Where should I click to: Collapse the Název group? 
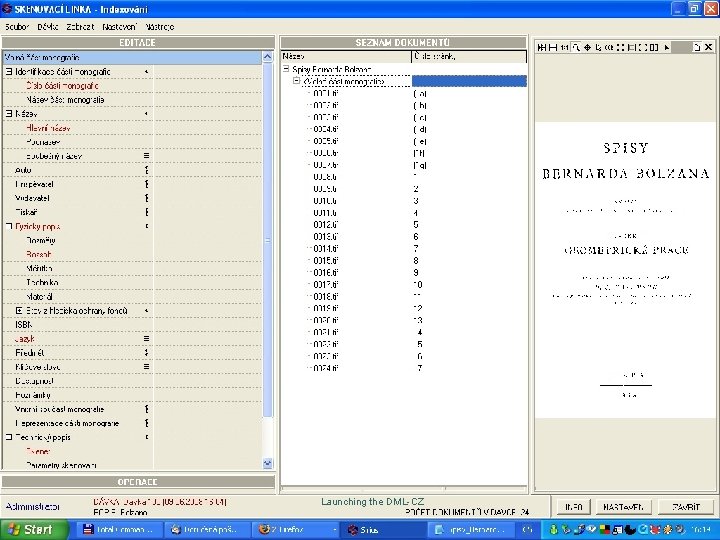pos(9,113)
